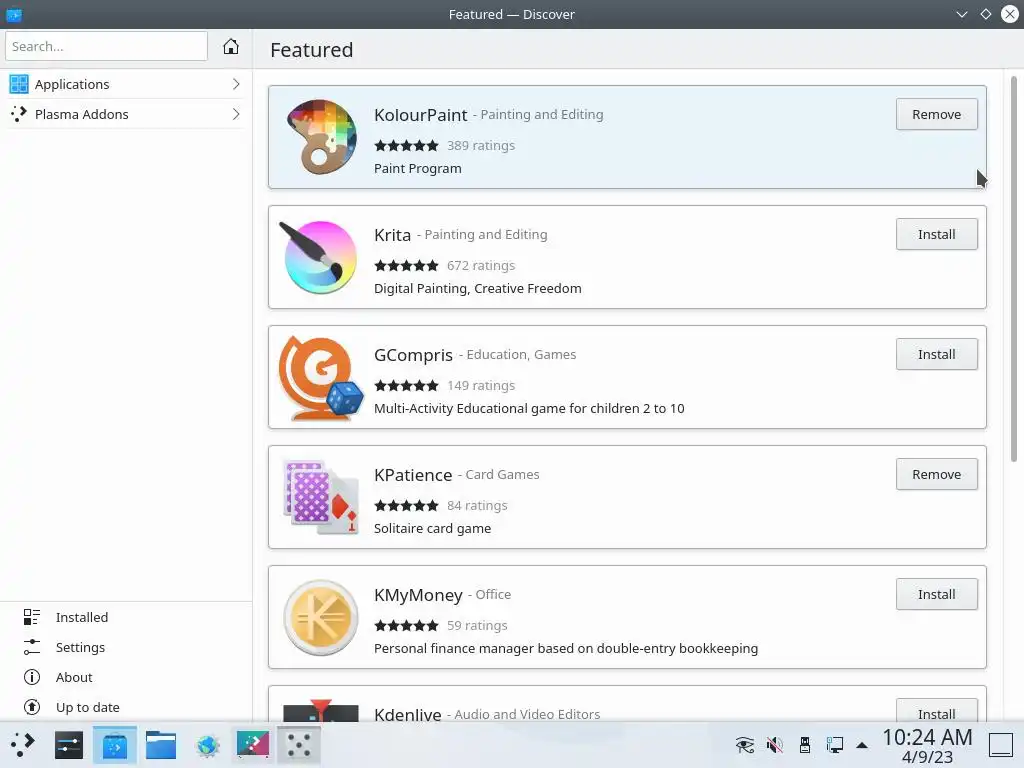Click the KMyMoney gold coin icon
This screenshot has width=1024, height=768.
321,618
